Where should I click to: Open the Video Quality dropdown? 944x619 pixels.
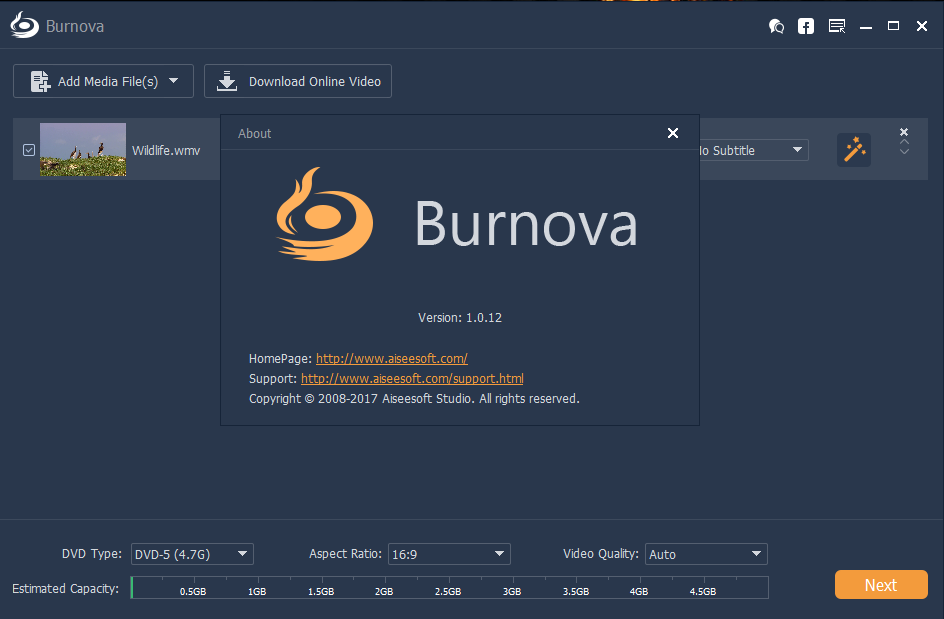(706, 554)
